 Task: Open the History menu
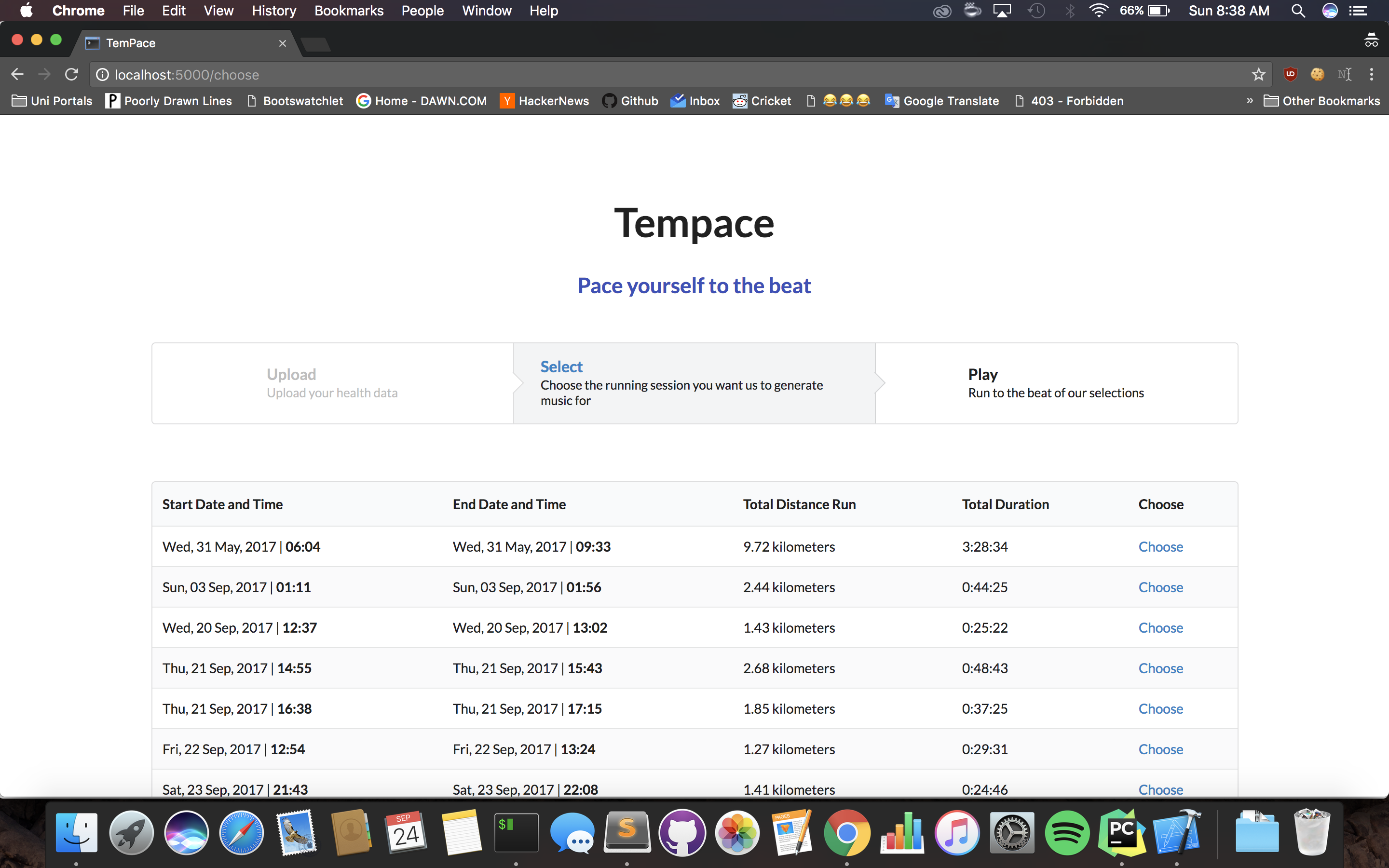coord(274,11)
